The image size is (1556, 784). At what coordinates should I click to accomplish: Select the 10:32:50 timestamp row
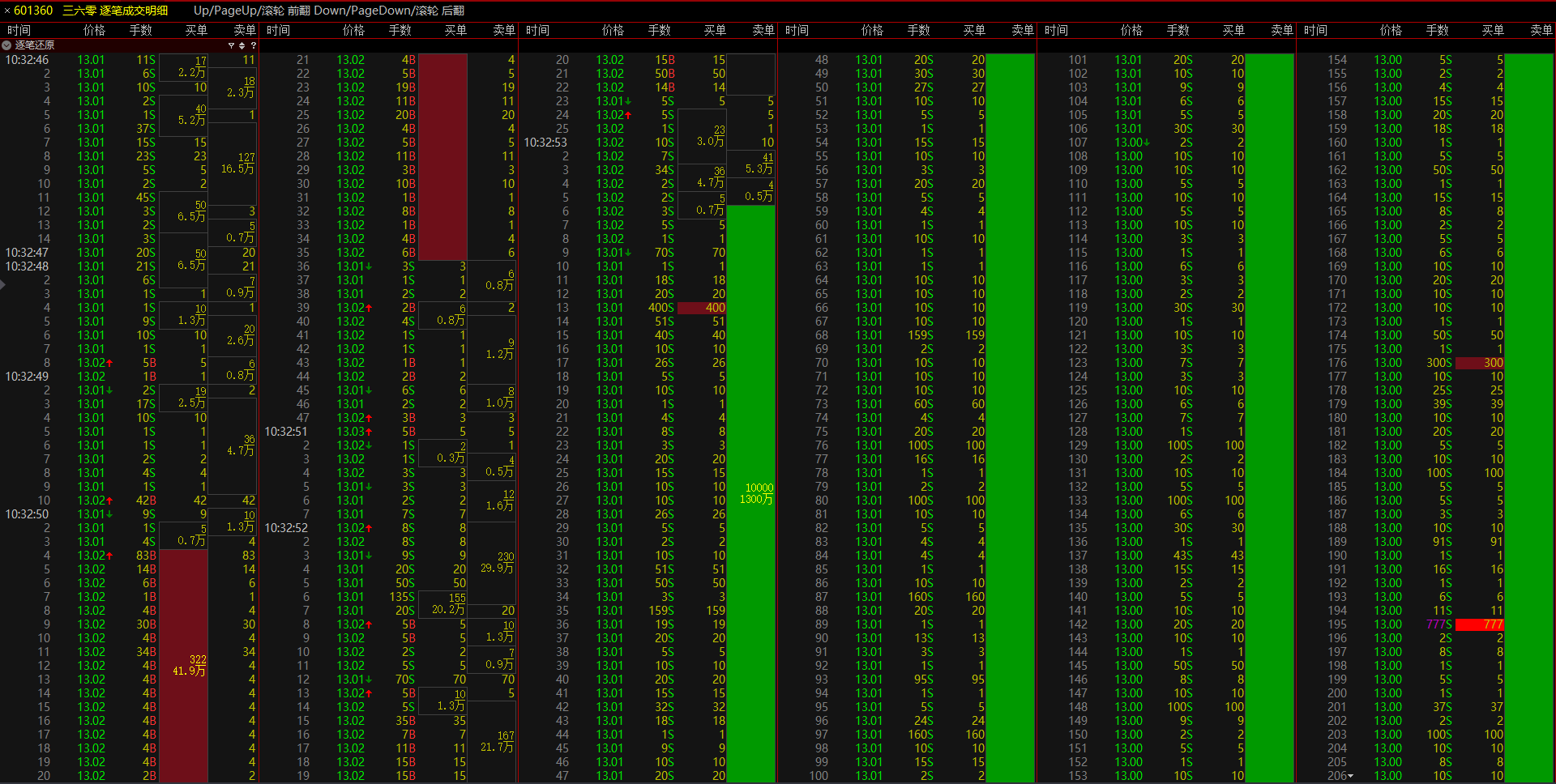tap(130, 514)
